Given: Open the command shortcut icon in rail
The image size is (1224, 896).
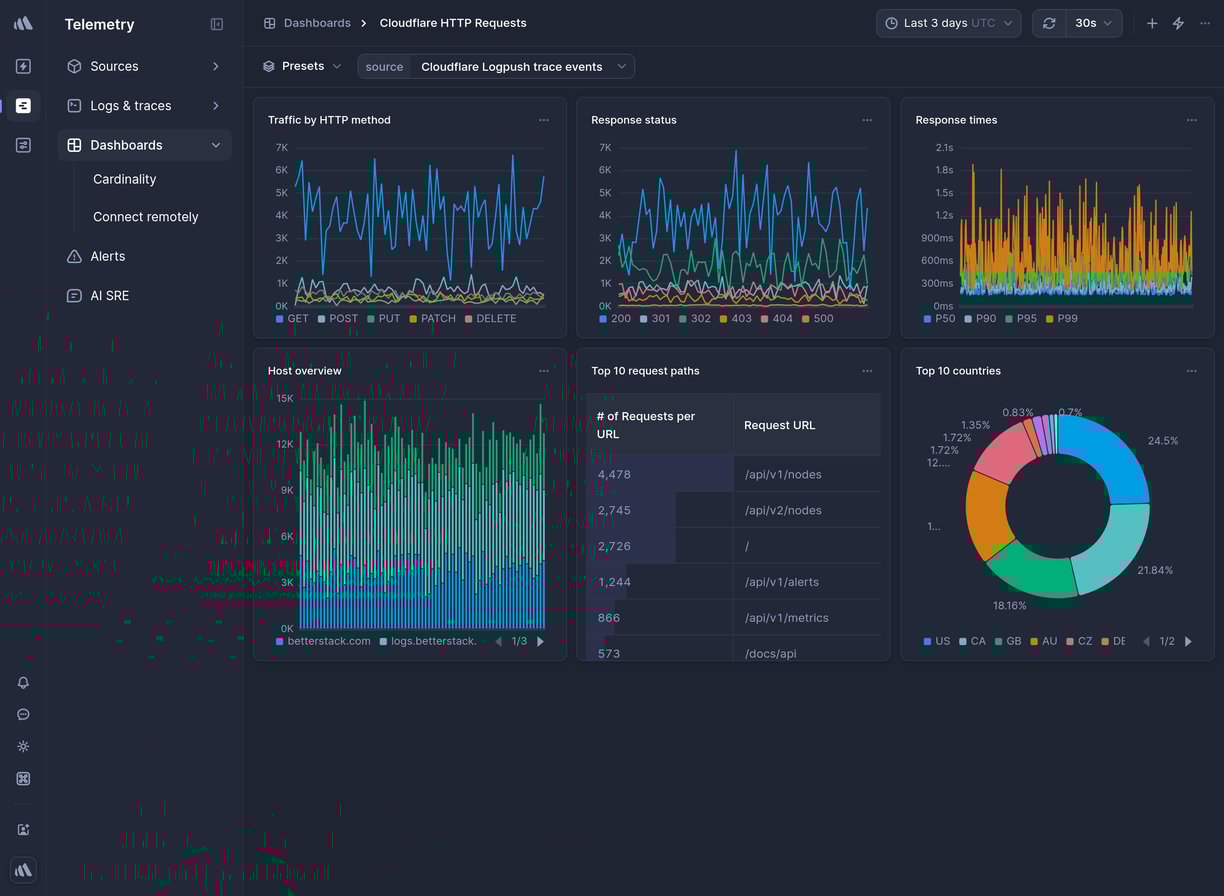Looking at the screenshot, I should (x=23, y=779).
